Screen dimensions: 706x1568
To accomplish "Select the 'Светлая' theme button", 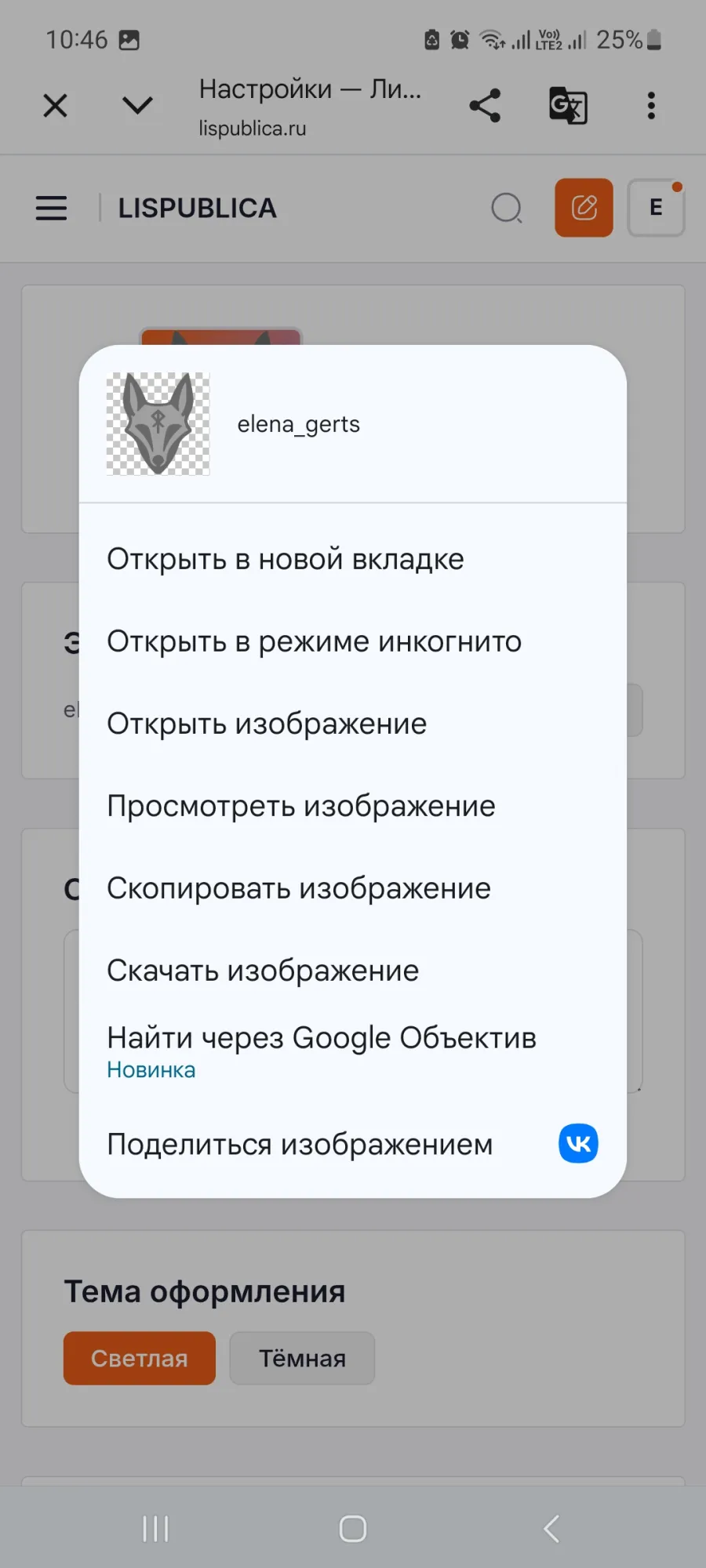I will [x=140, y=1358].
